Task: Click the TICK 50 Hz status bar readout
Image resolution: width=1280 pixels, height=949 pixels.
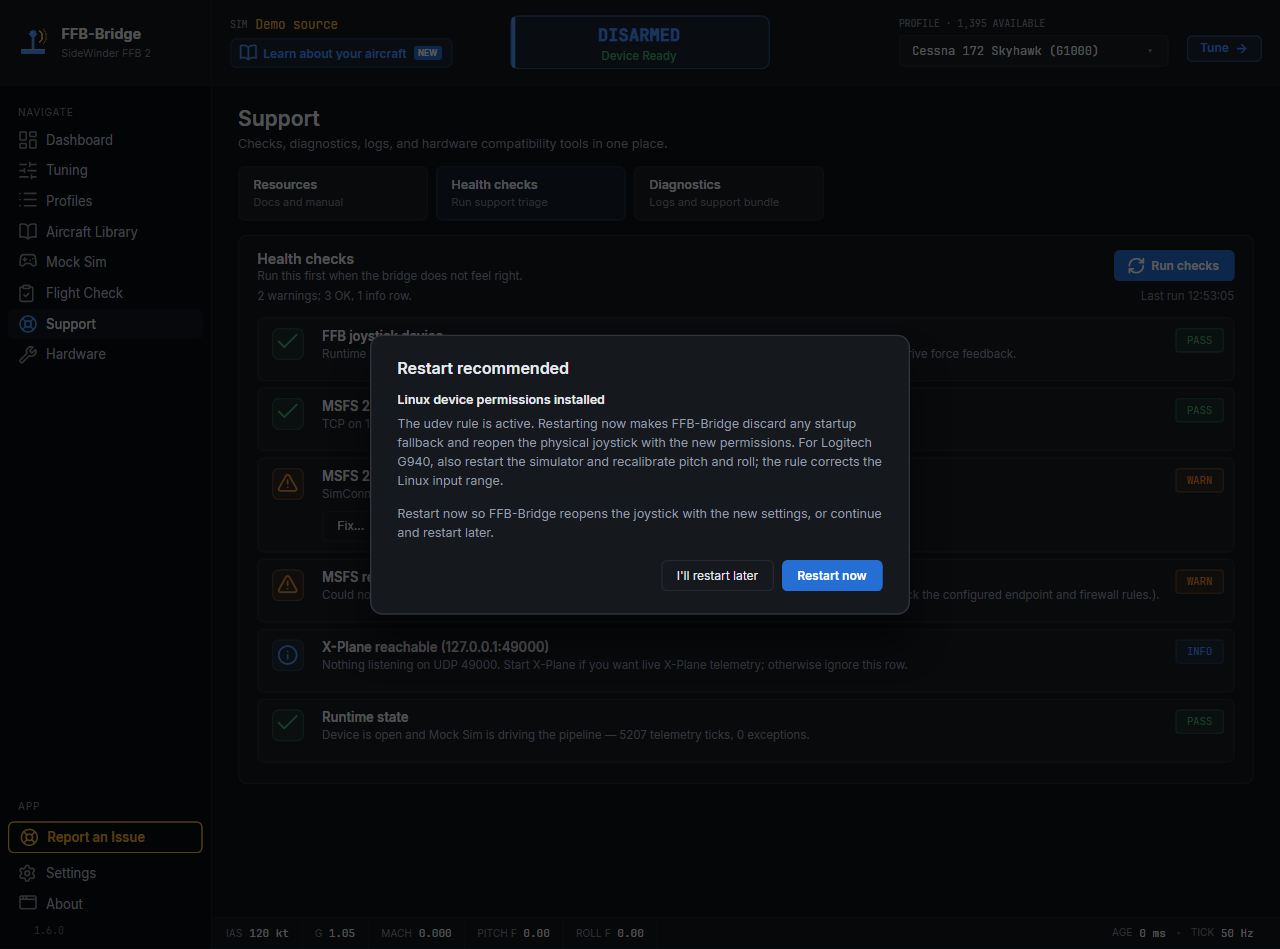Action: [1222, 933]
